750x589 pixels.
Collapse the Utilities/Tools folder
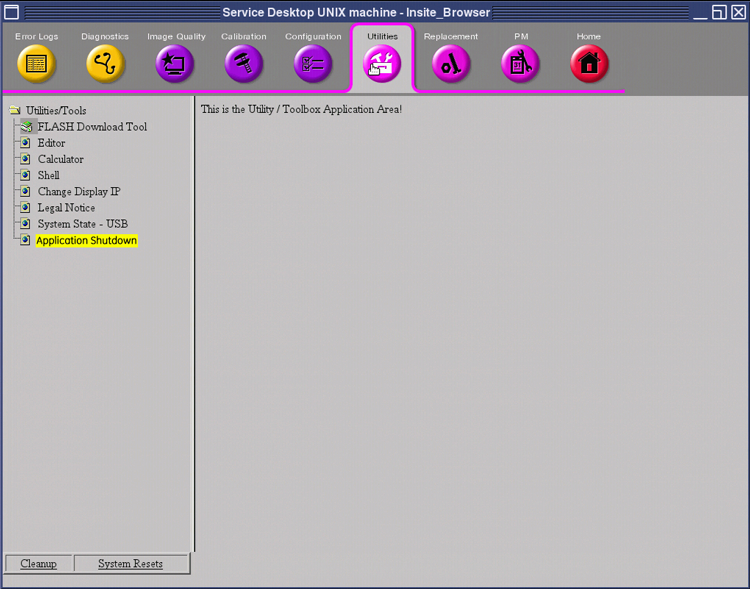point(14,111)
